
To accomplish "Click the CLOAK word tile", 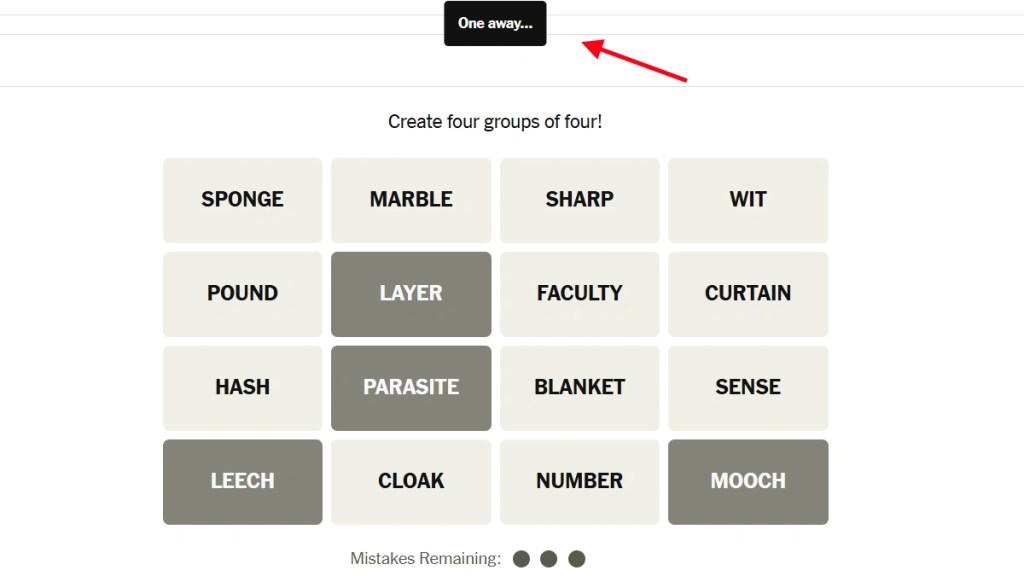I will 411,482.
